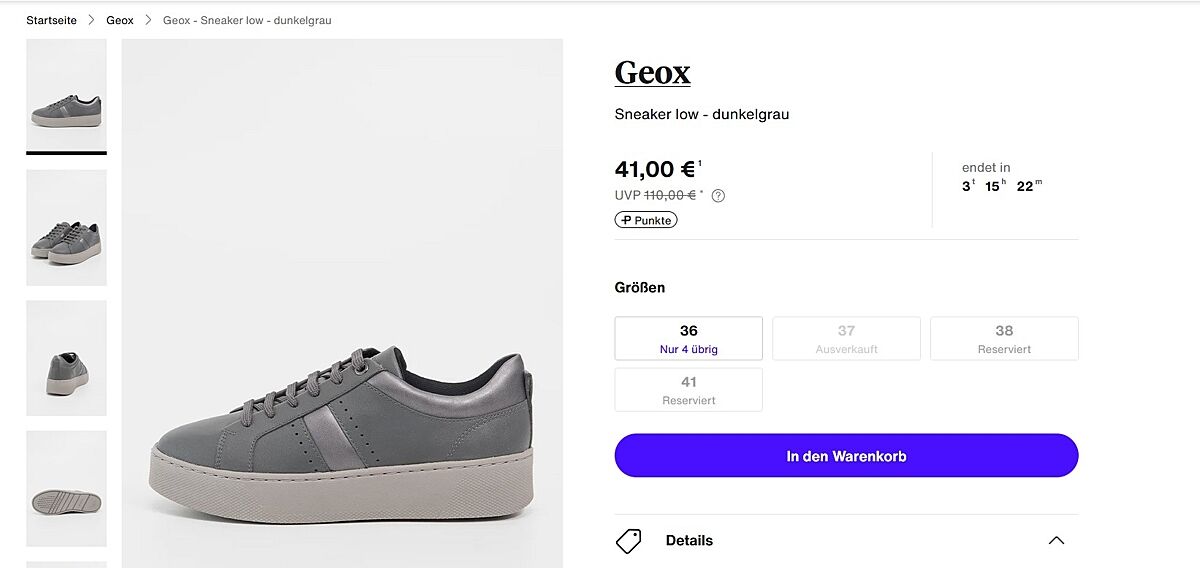Click the Details price tag icon
1200x568 pixels.
[x=628, y=541]
